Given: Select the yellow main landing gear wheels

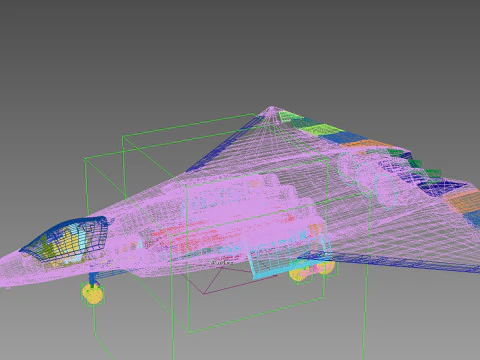Looking at the screenshot, I should (312, 271).
